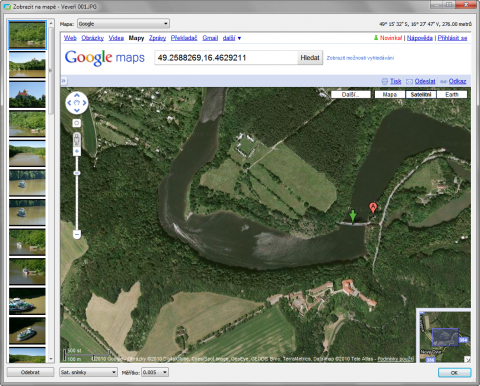Viewport: 480px width, 386px height.
Task: Click the coordinates search input field
Action: tap(226, 58)
